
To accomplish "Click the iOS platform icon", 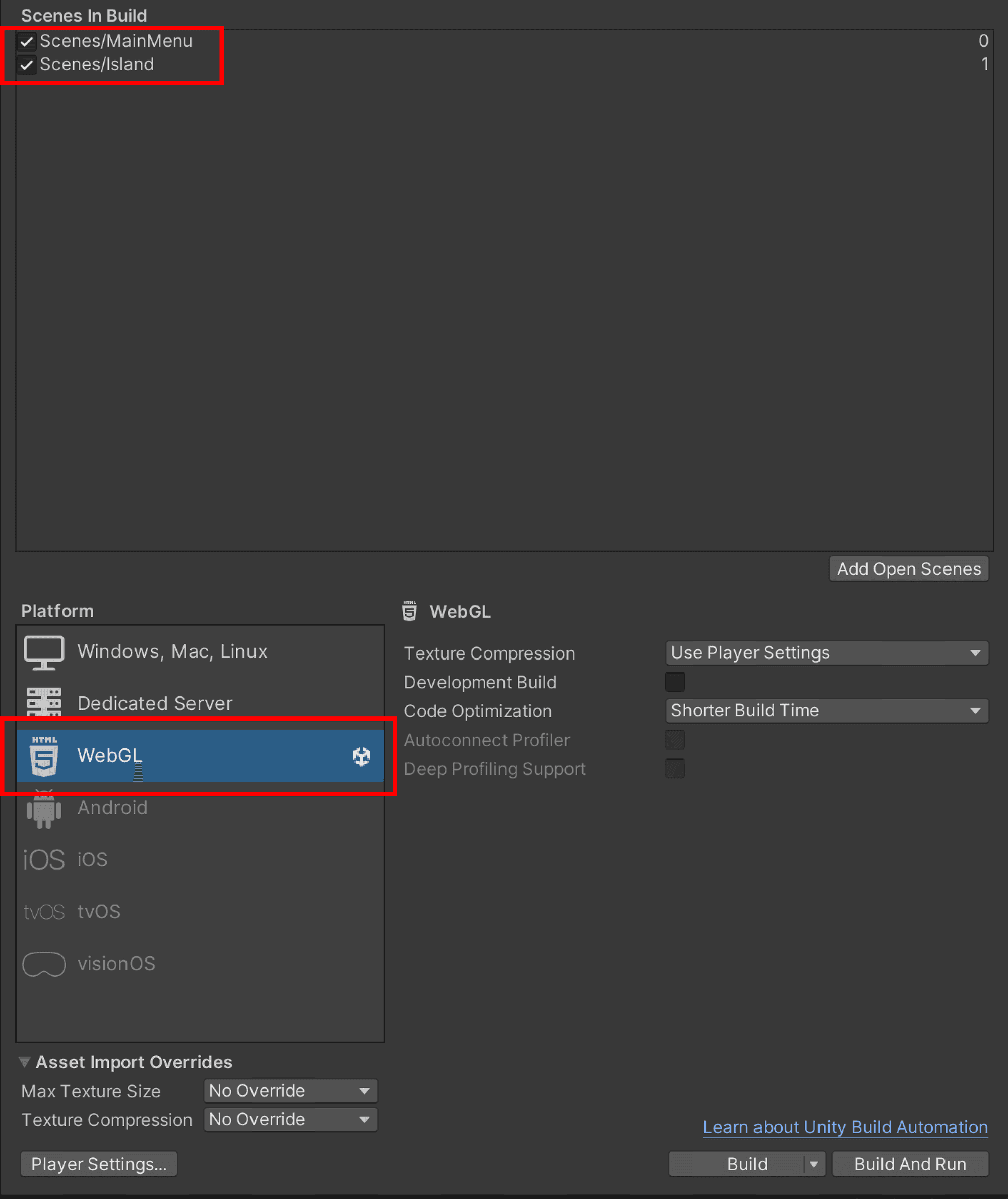I will point(43,859).
